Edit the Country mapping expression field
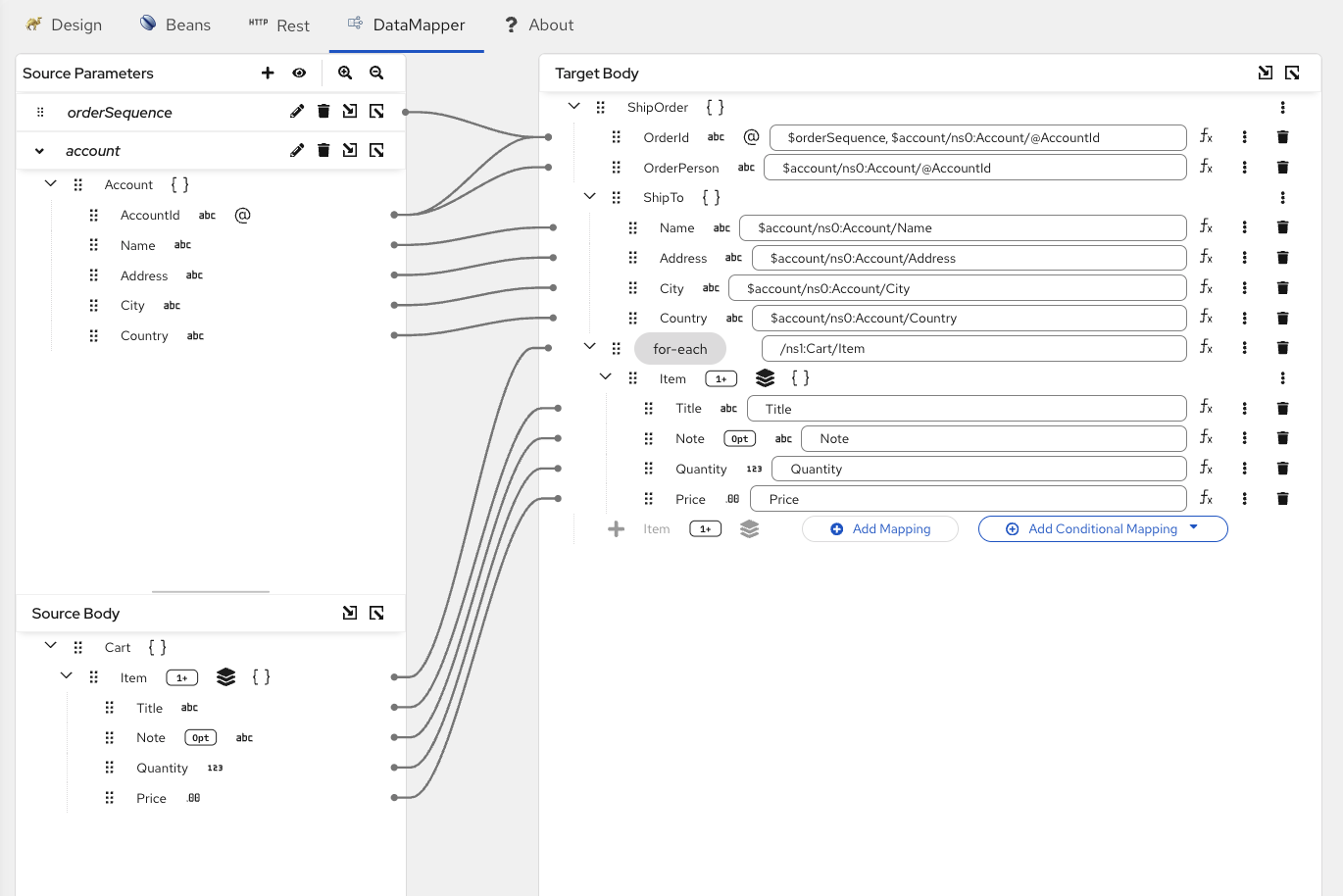The image size is (1343, 896). tap(970, 319)
